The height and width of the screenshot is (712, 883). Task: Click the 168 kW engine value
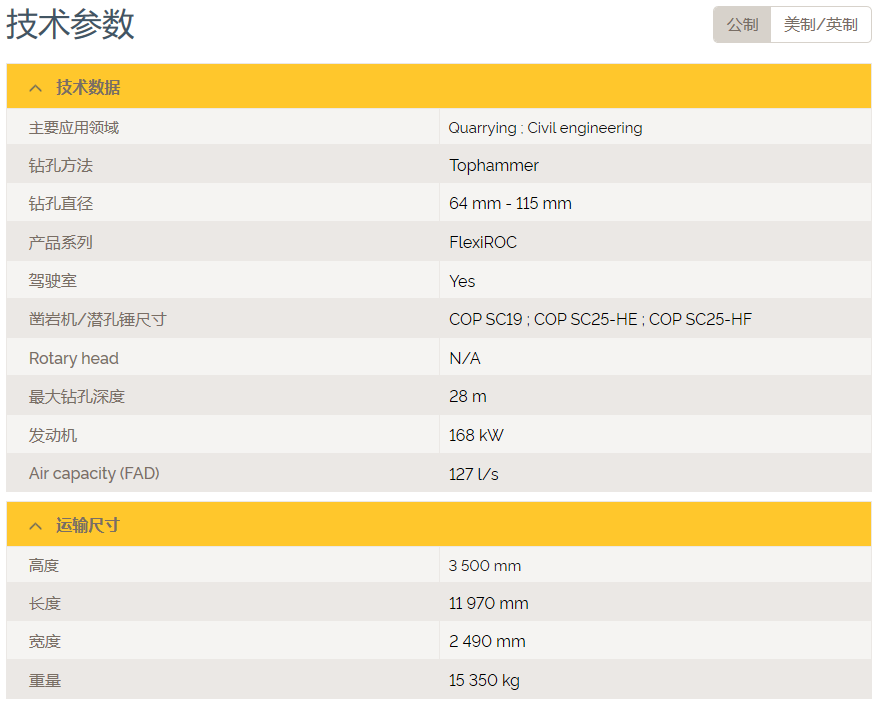(x=474, y=436)
